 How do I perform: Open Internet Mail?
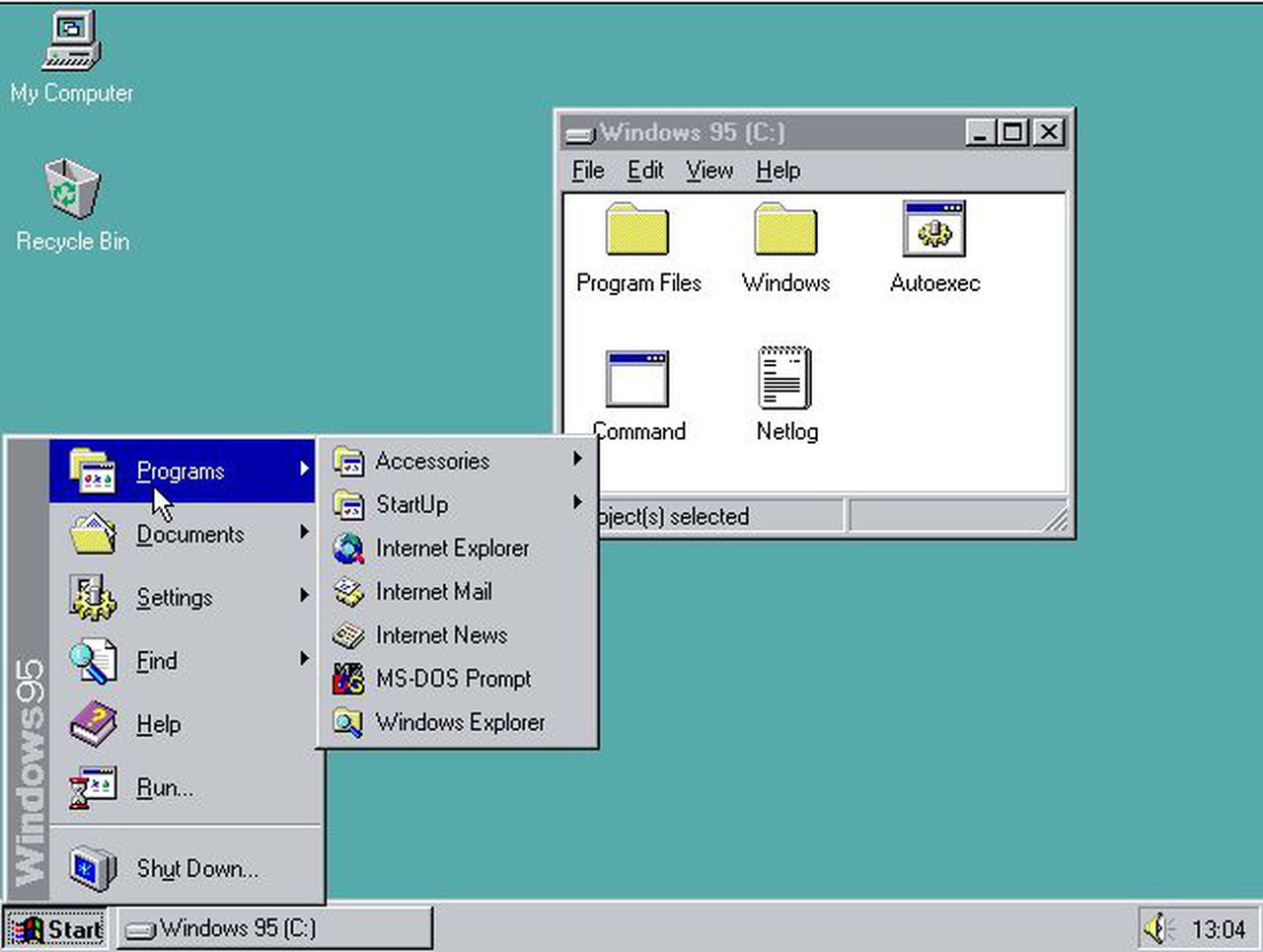(x=434, y=592)
